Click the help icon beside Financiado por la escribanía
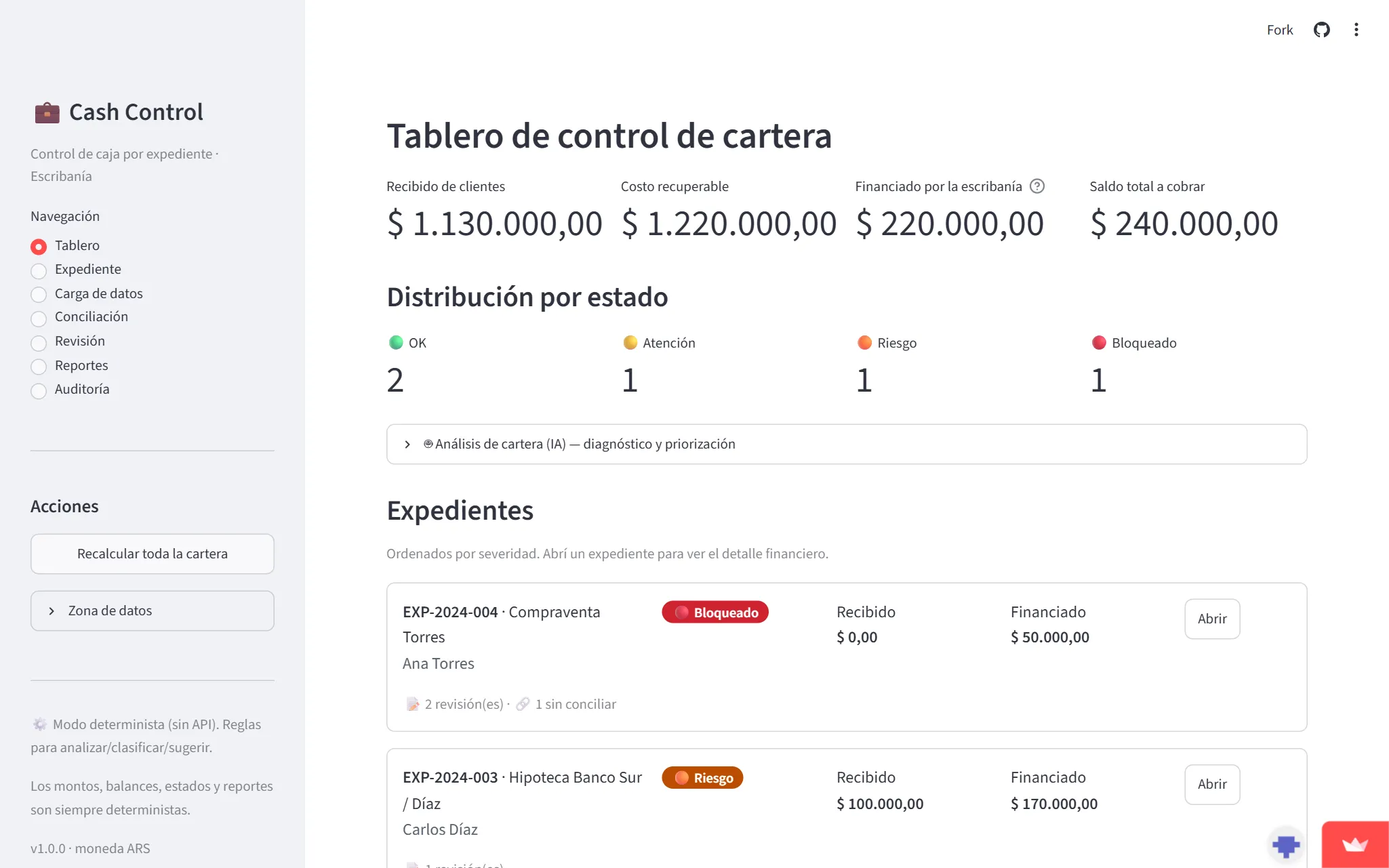1389x868 pixels. 1037,186
